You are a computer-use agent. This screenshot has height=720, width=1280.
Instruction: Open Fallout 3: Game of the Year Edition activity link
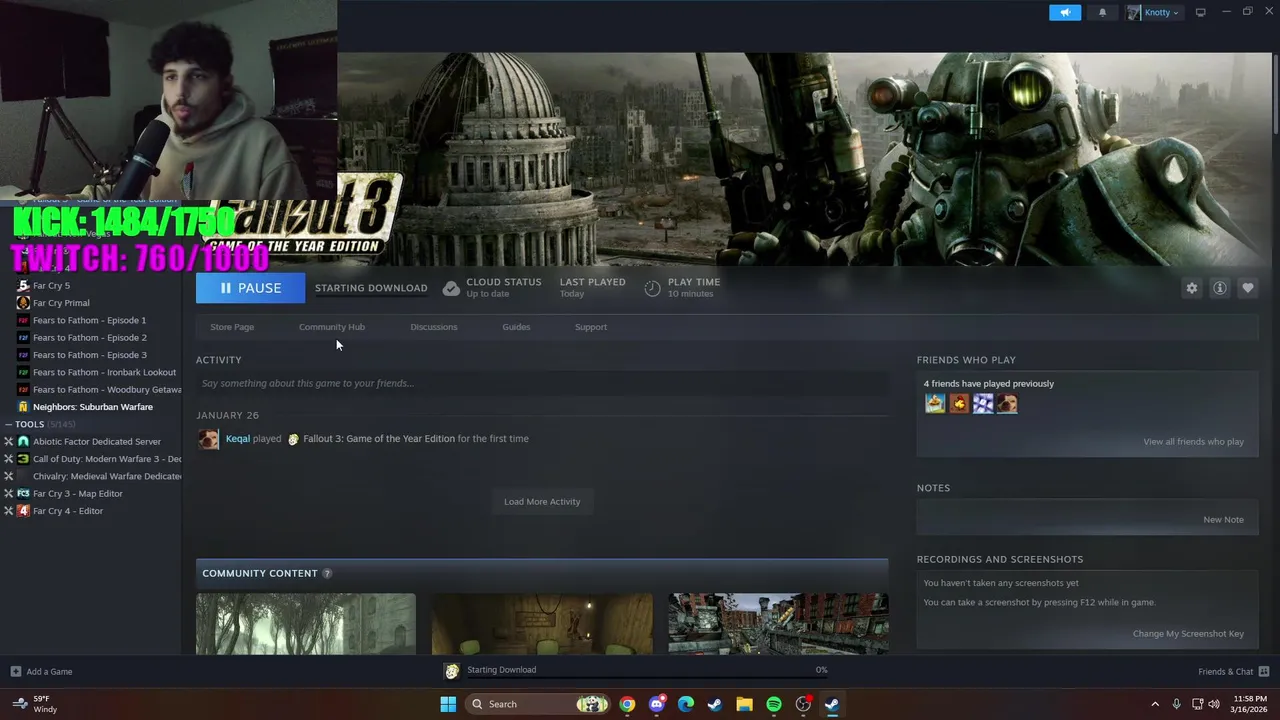(379, 438)
